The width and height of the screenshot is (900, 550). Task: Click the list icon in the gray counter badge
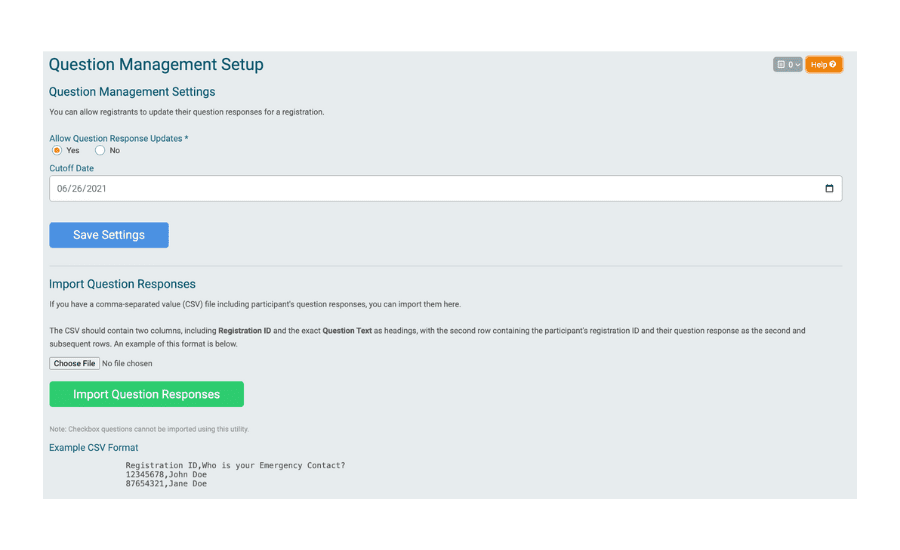tap(781, 64)
